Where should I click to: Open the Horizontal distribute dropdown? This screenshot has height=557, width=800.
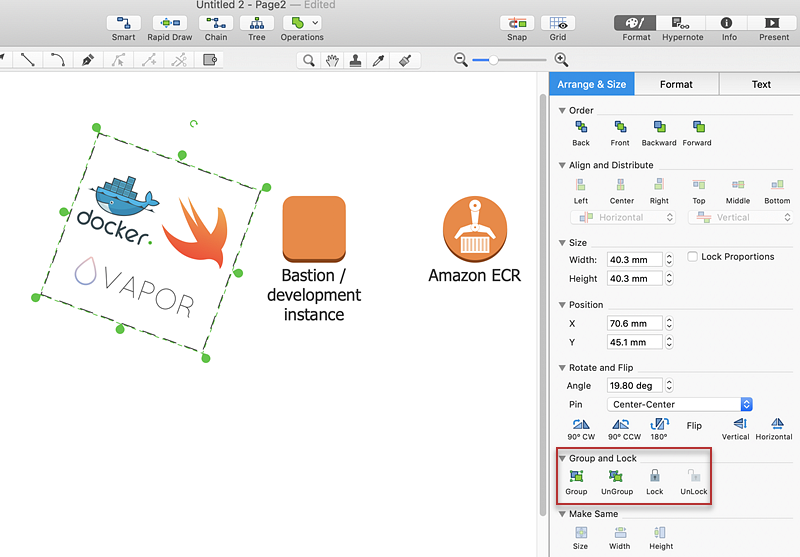623,217
